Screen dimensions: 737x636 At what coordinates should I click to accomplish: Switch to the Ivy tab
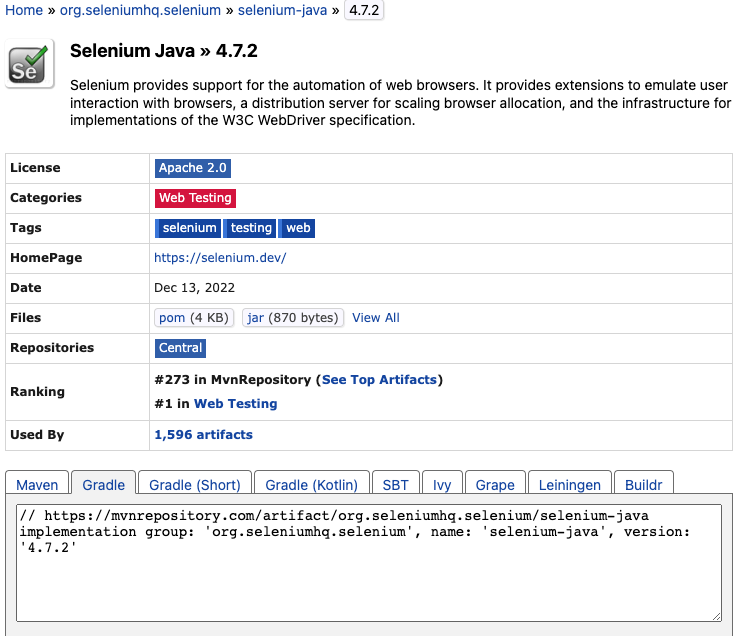point(442,484)
